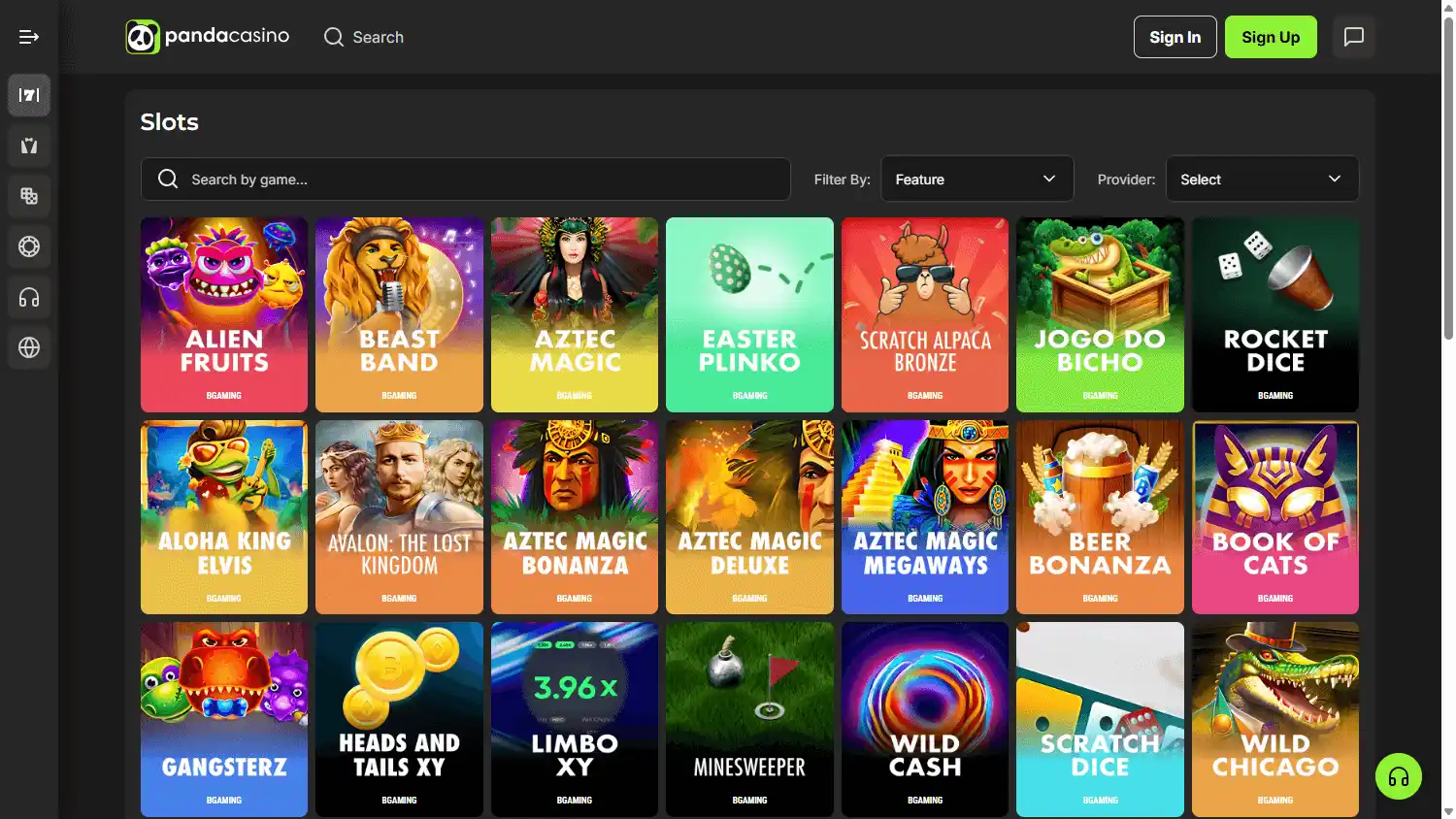Viewport: 1456px width, 819px height.
Task: Click the pandacasino logo
Action: 208,37
